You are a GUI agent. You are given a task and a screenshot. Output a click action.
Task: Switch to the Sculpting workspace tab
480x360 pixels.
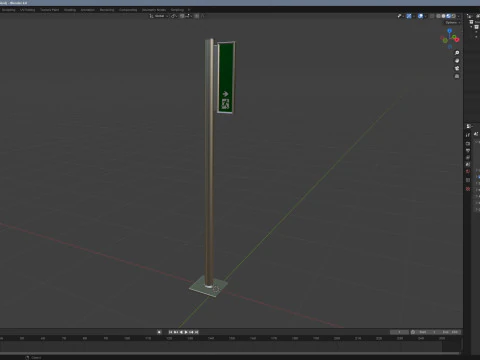point(8,10)
